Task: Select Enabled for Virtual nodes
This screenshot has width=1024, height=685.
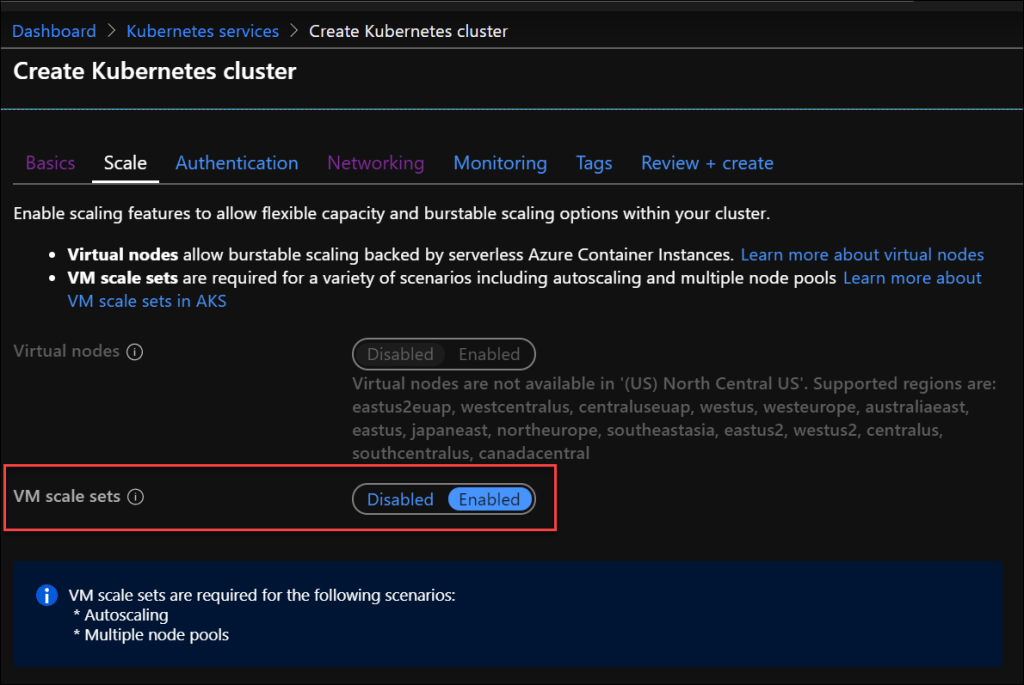Action: (x=489, y=354)
